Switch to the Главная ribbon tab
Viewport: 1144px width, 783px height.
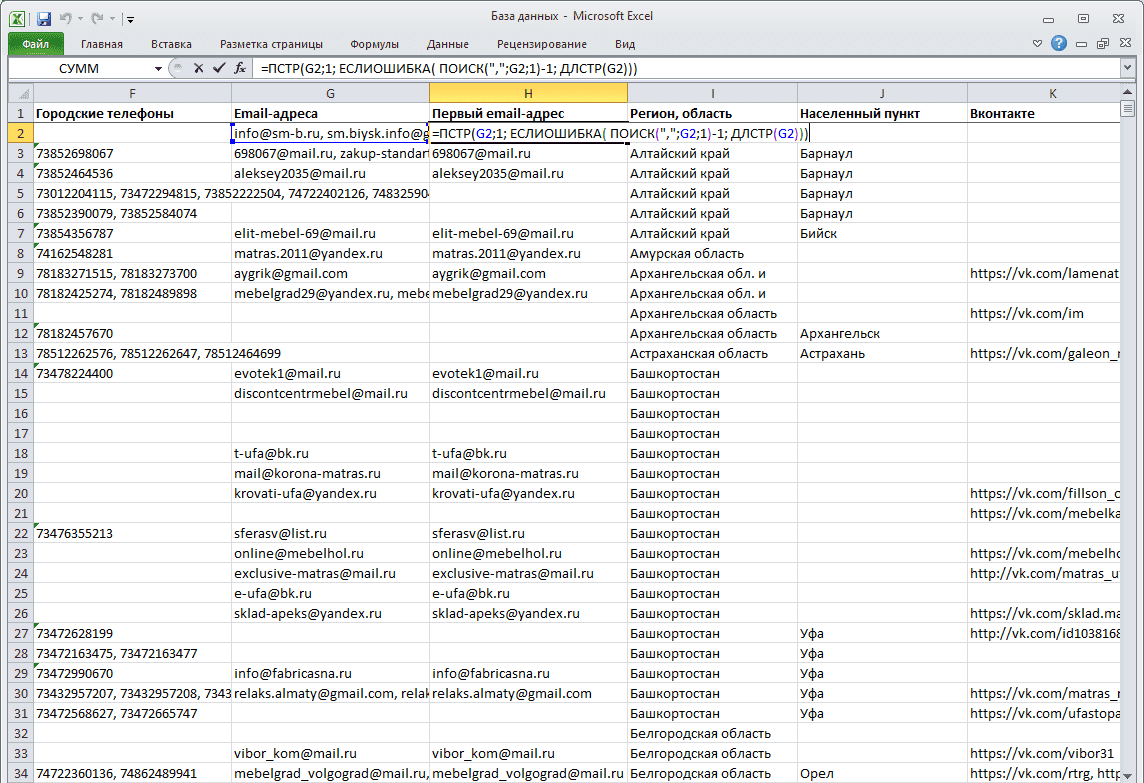(101, 44)
